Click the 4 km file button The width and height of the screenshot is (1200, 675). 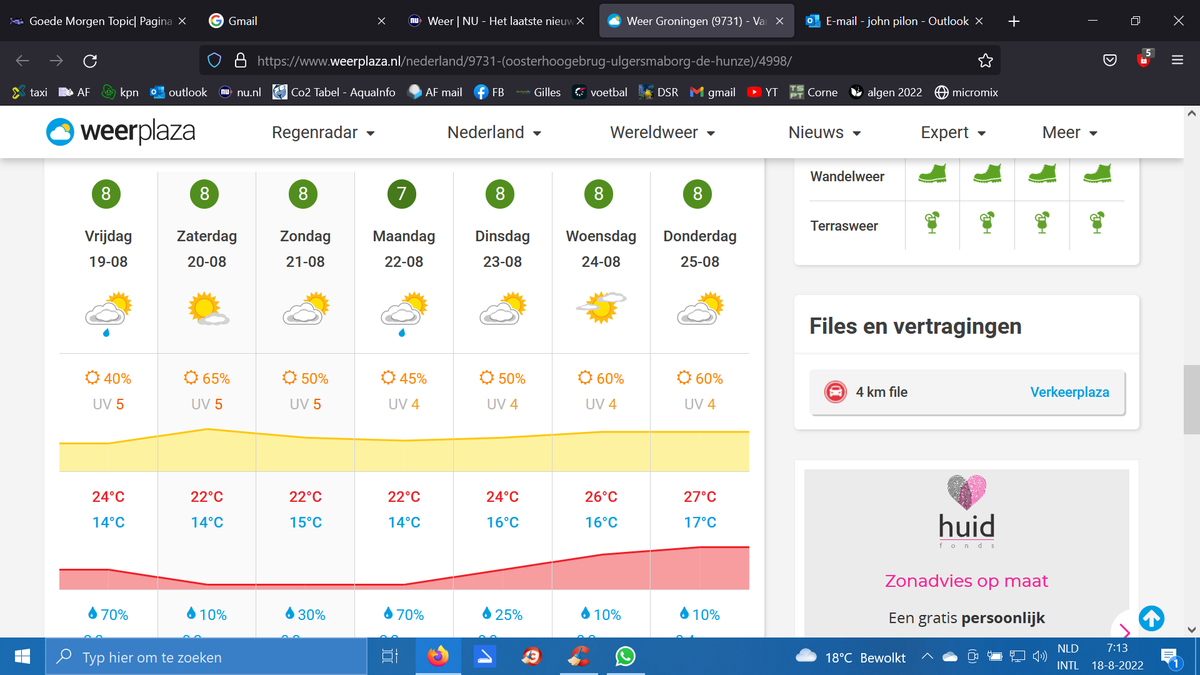(x=966, y=393)
